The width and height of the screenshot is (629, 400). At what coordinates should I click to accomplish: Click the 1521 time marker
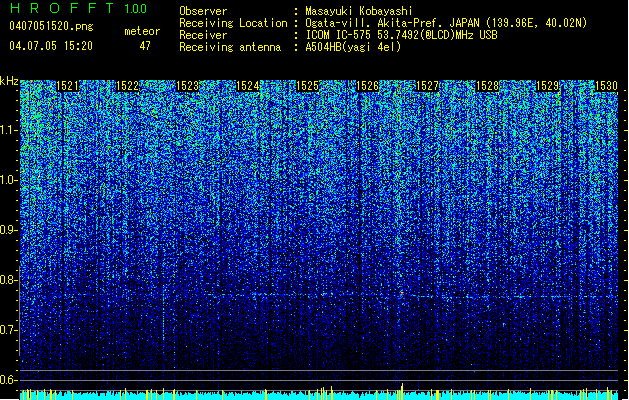pyautogui.click(x=67, y=86)
